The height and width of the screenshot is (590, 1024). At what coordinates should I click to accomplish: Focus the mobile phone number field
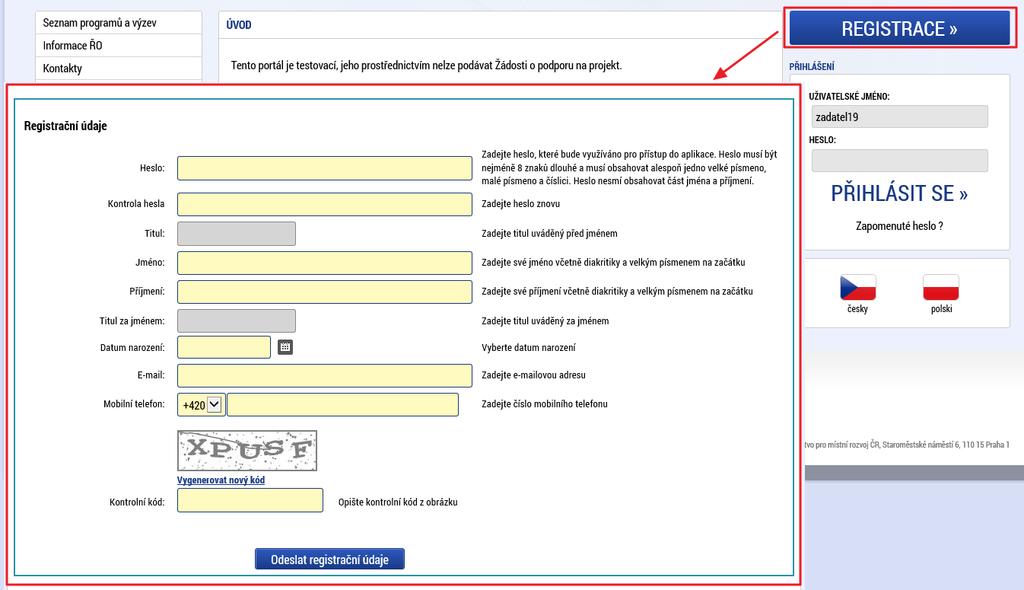[x=343, y=405]
